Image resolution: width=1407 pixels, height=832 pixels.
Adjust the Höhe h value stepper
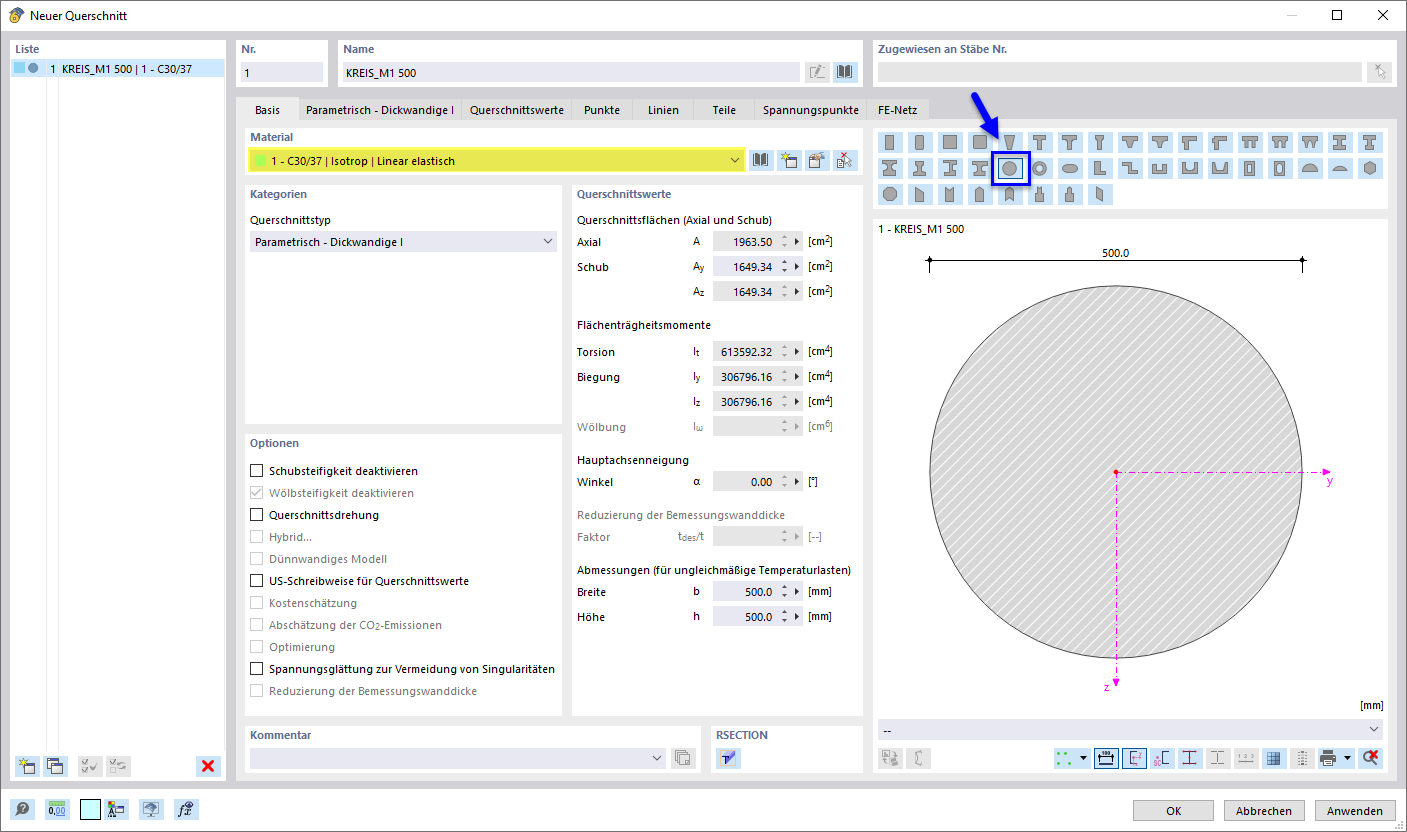coord(785,617)
